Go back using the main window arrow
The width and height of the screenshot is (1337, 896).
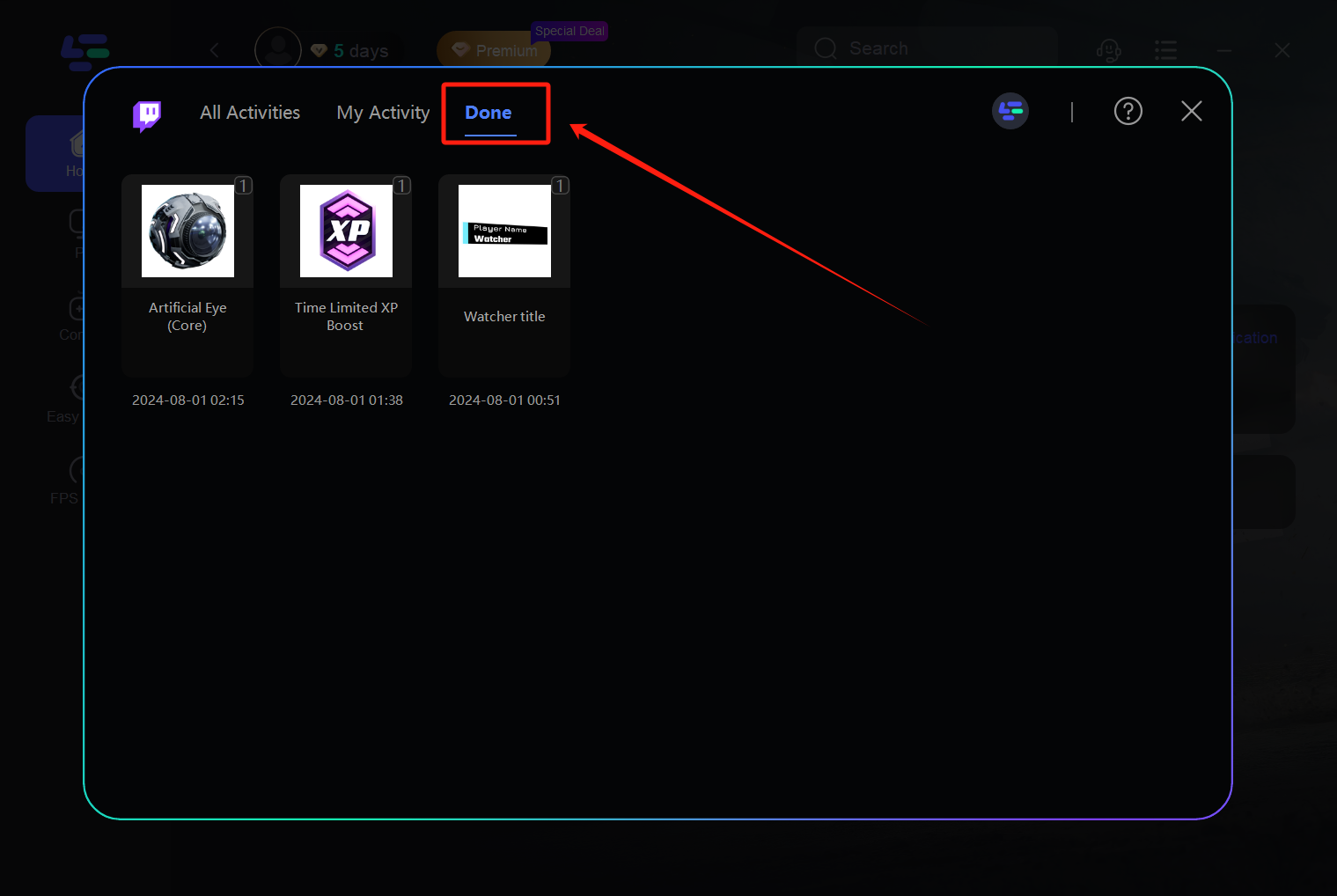[x=214, y=50]
